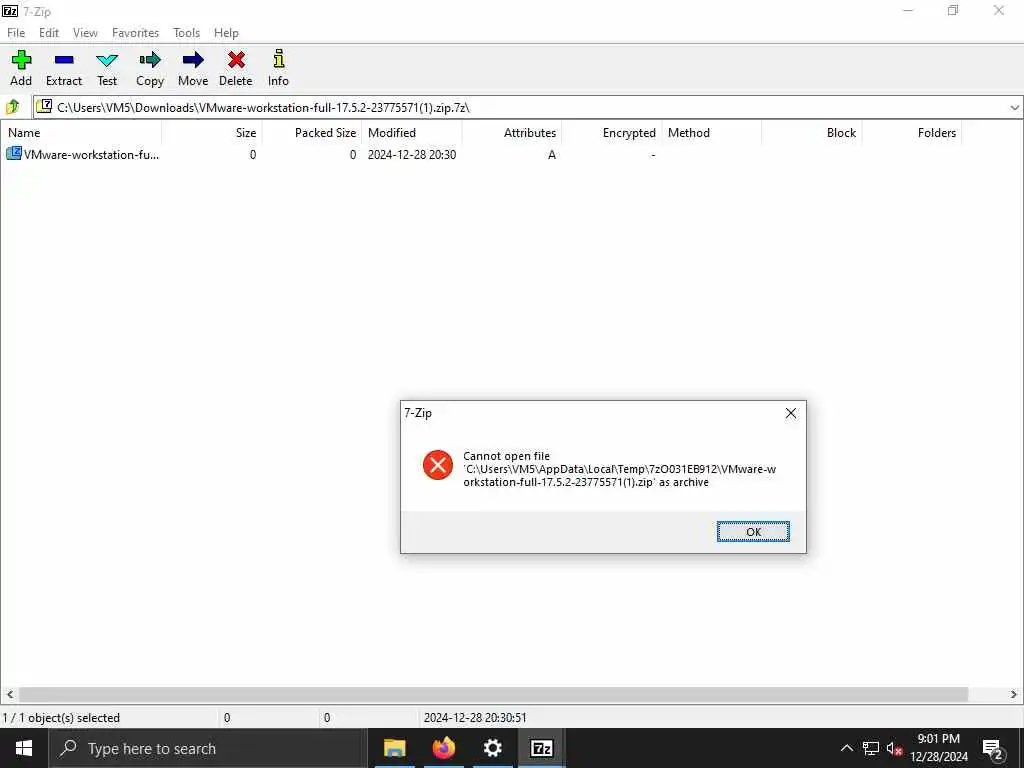Screen dimensions: 1024x768
Task: Open the Tools menu
Action: click(x=186, y=33)
